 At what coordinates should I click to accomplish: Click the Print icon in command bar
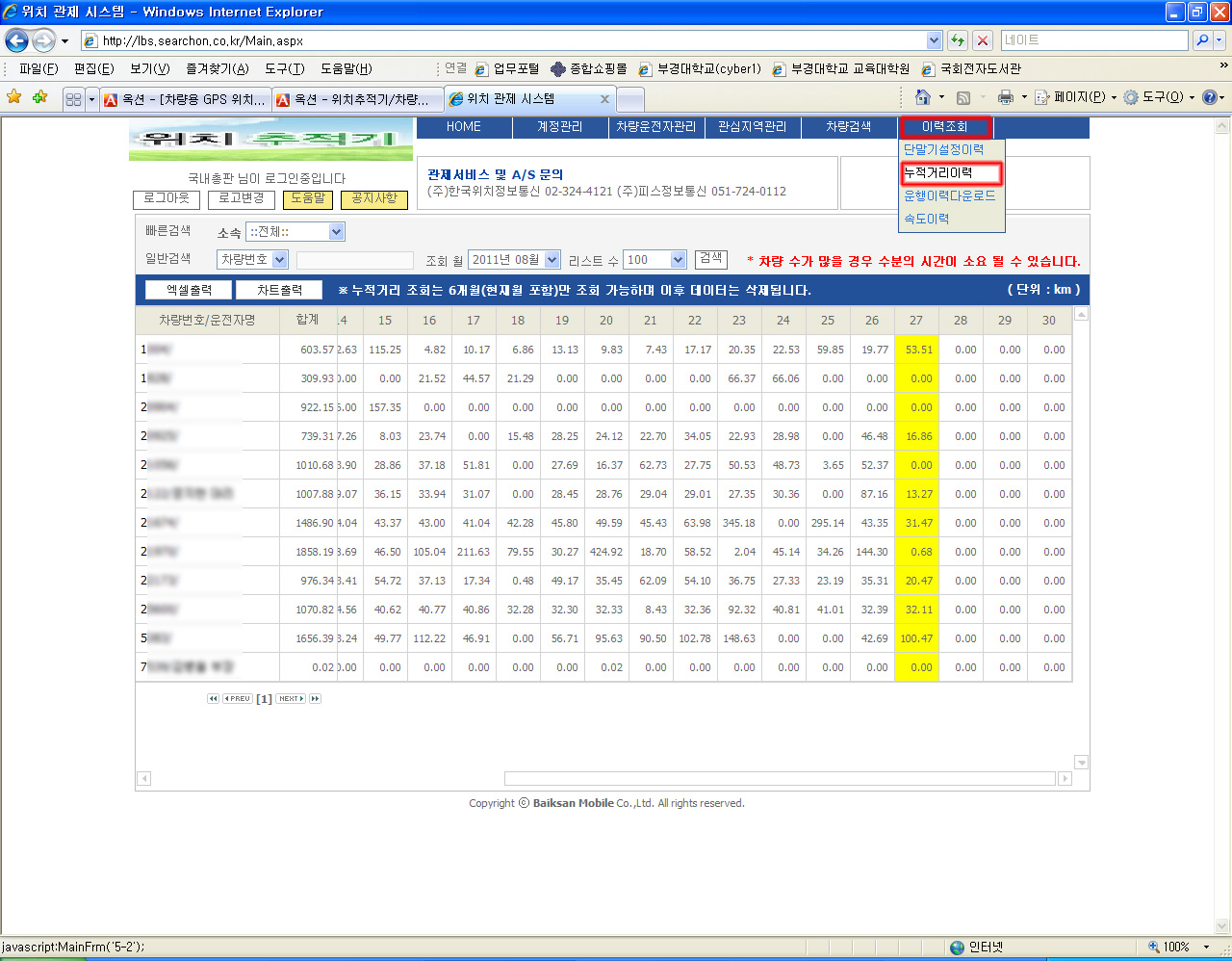[x=1006, y=97]
